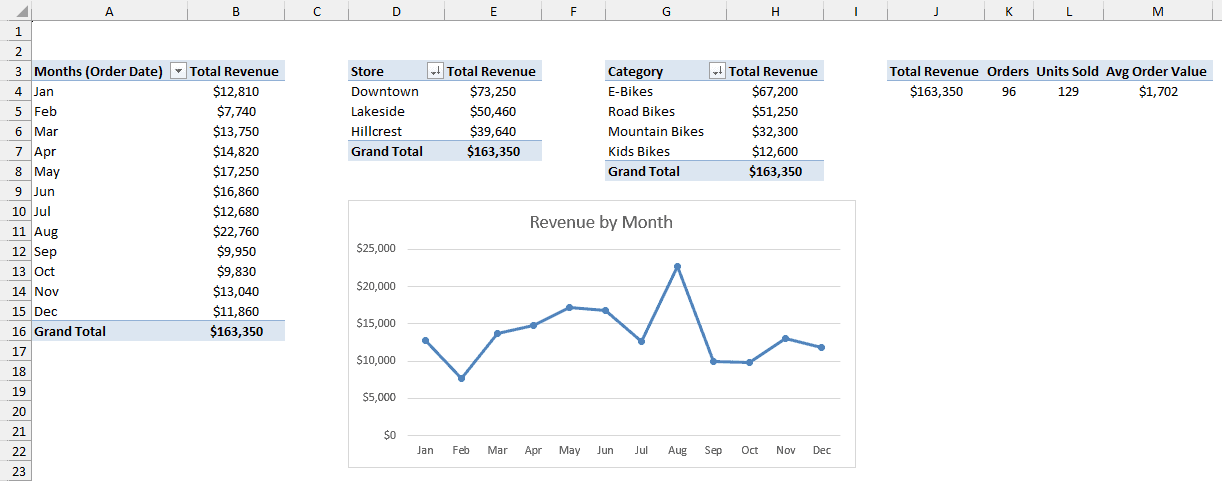Select row 3 header
Image resolution: width=1222 pixels, height=481 pixels.
[15, 71]
